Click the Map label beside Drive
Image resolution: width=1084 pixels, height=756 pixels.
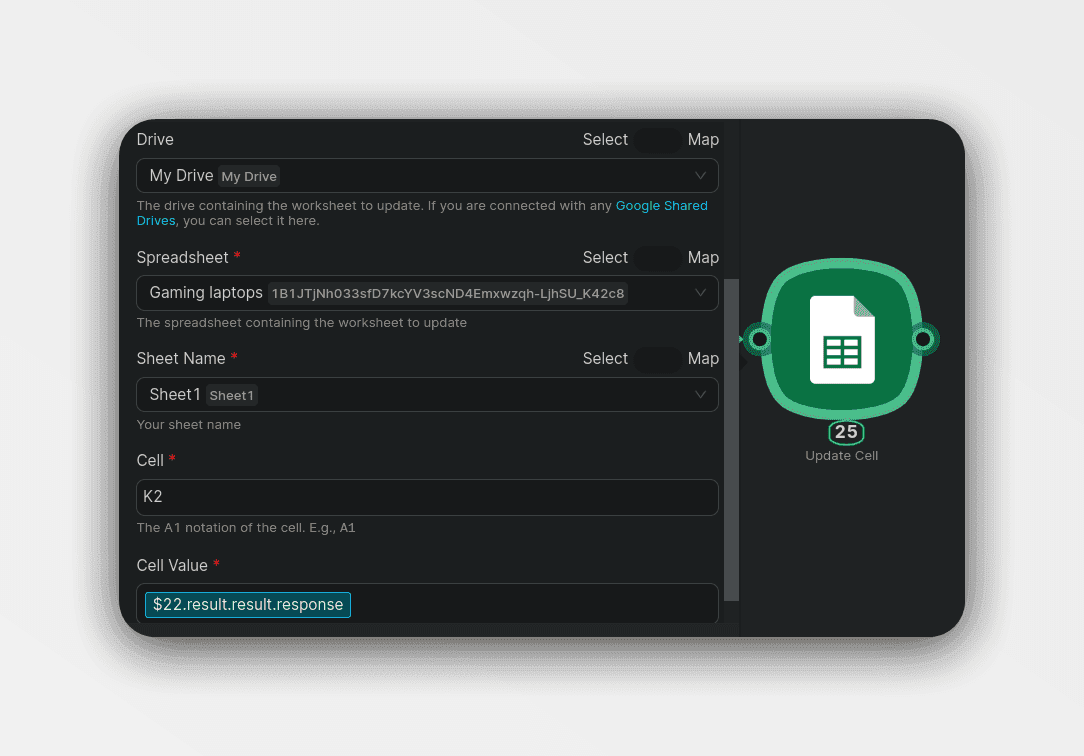[x=703, y=140]
